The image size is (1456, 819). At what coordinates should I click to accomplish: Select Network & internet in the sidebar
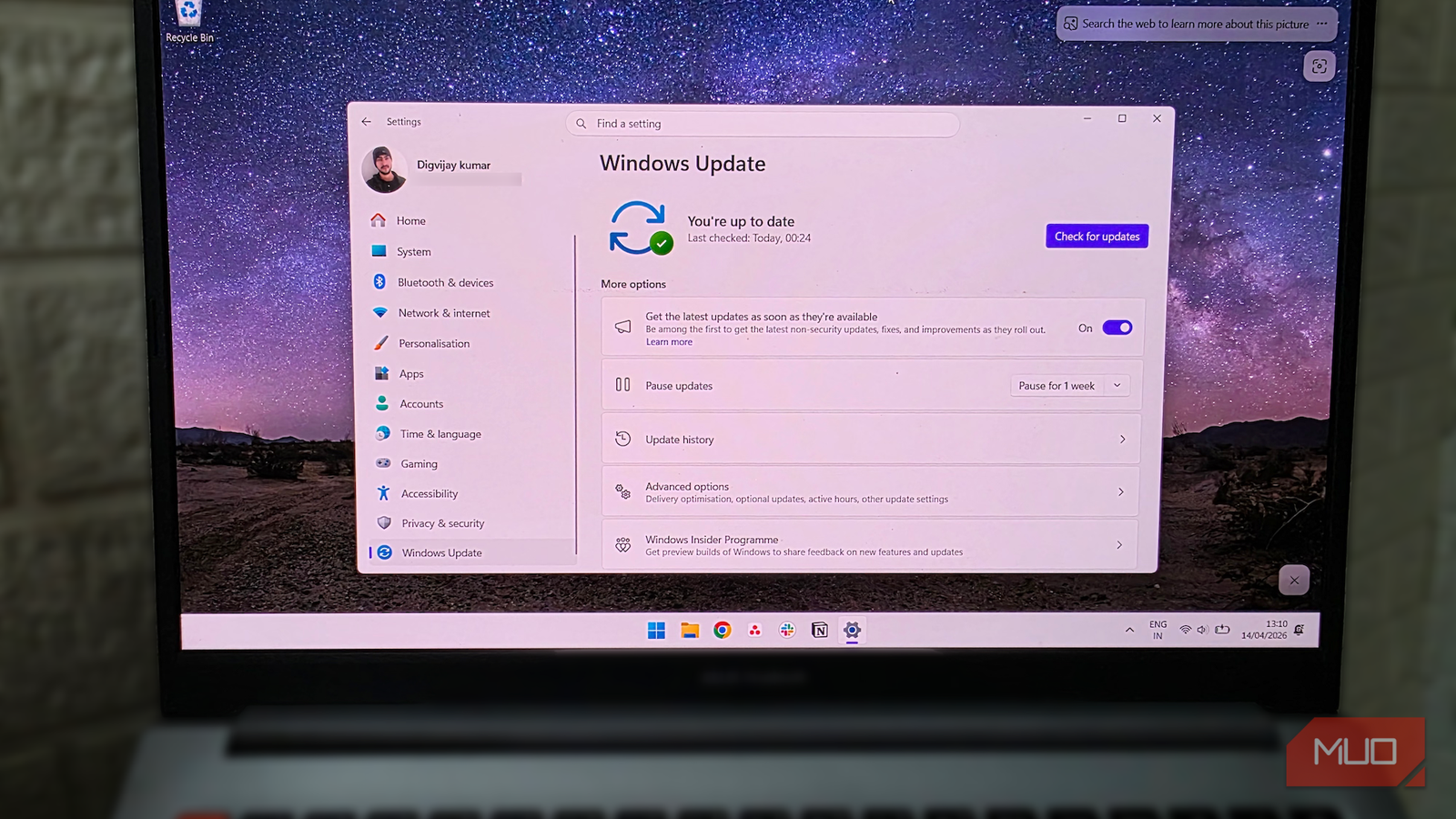444,312
